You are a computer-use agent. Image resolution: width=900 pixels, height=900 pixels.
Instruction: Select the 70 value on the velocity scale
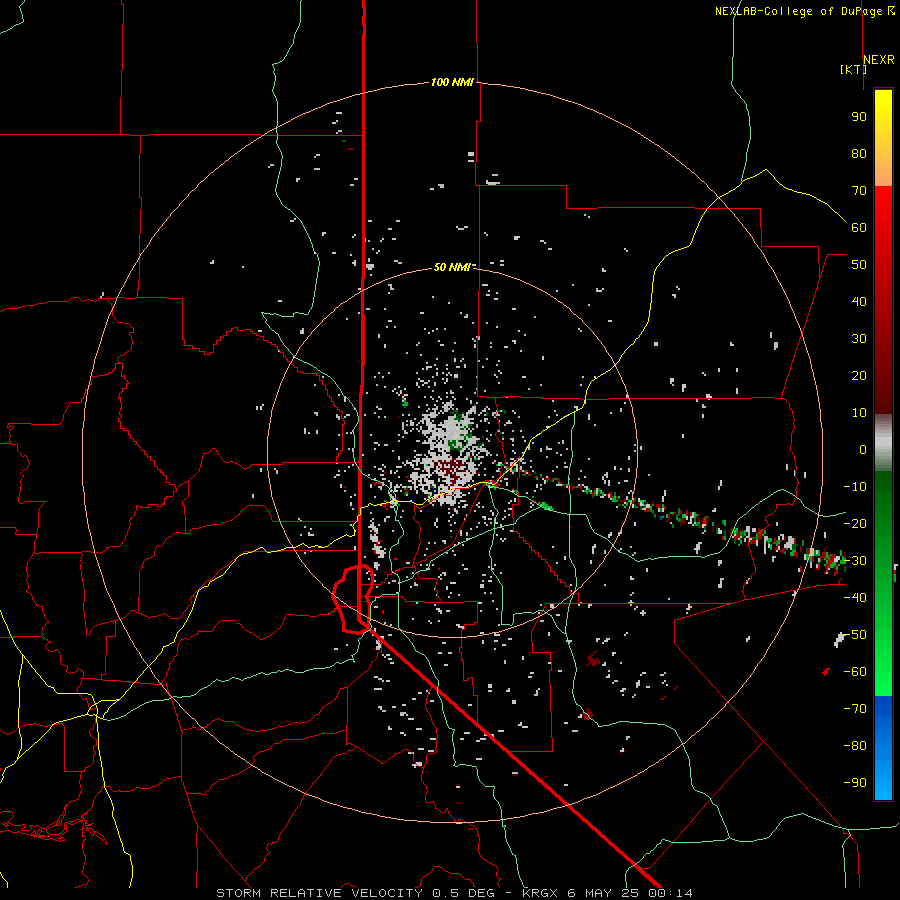859,191
